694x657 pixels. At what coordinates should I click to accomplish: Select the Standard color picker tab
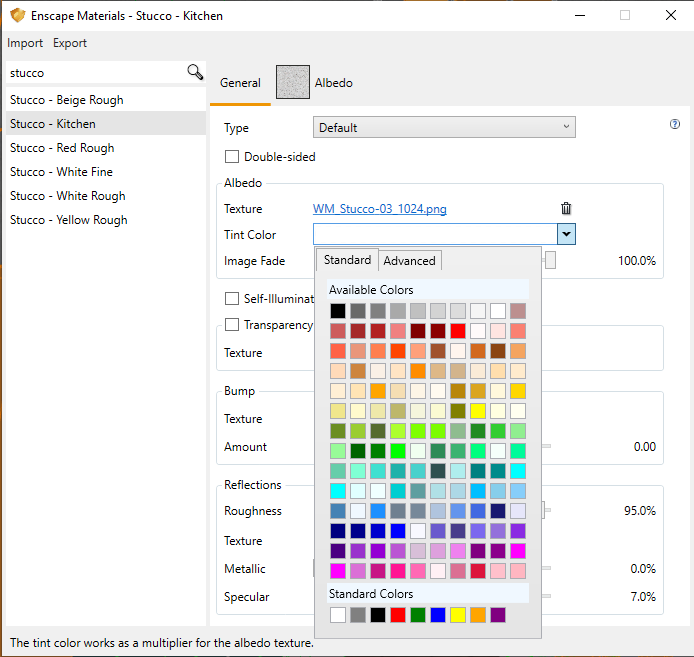point(347,260)
